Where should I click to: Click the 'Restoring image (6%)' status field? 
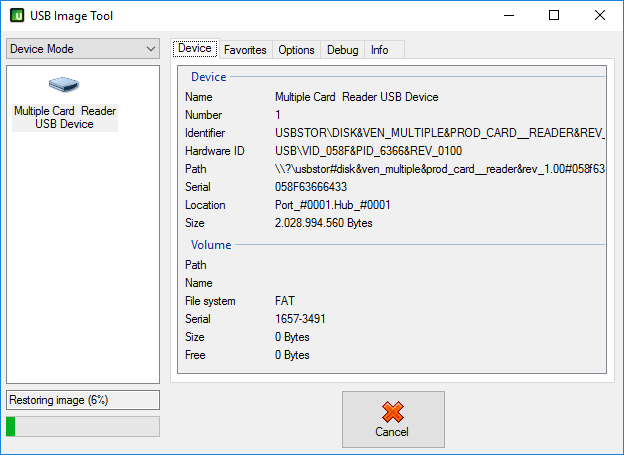[83, 400]
